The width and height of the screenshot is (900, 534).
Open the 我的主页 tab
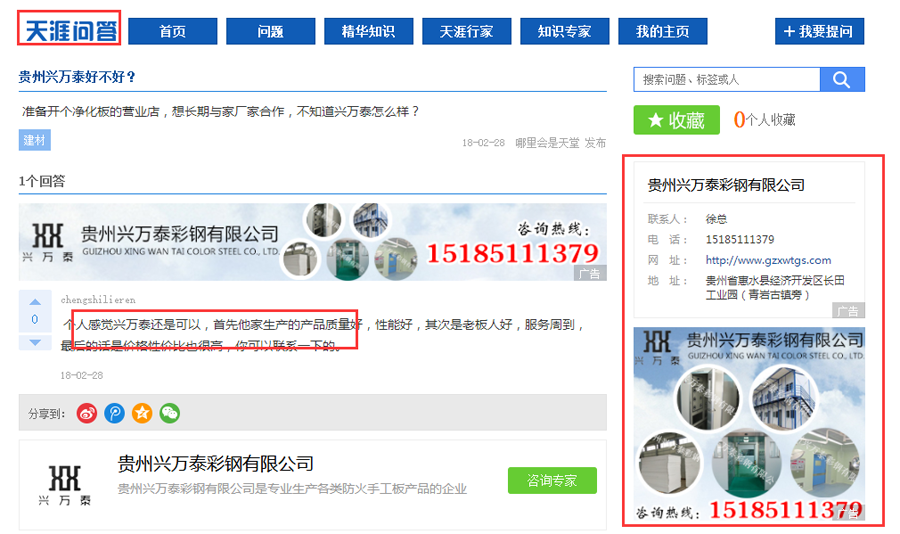663,31
